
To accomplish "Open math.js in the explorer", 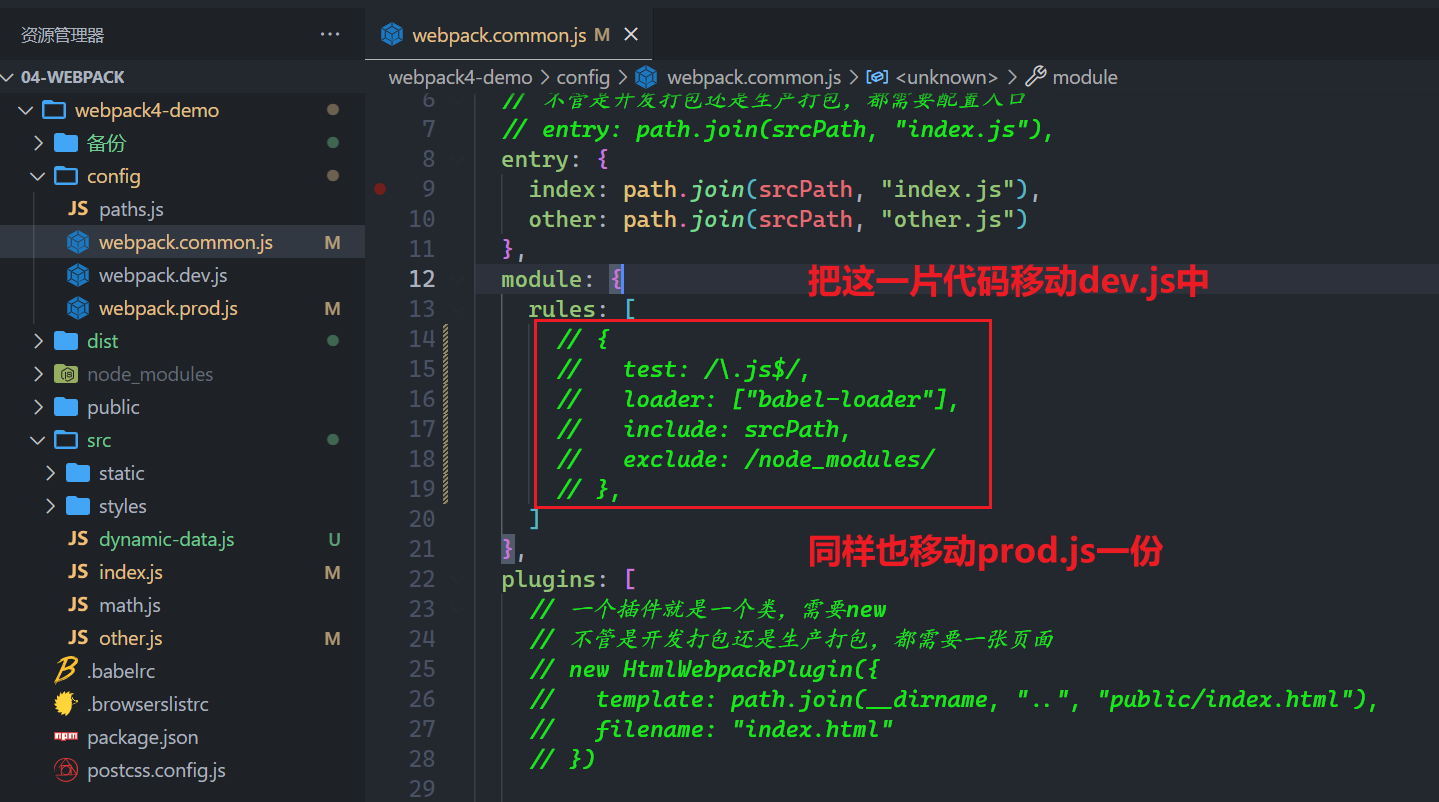I will (x=130, y=605).
